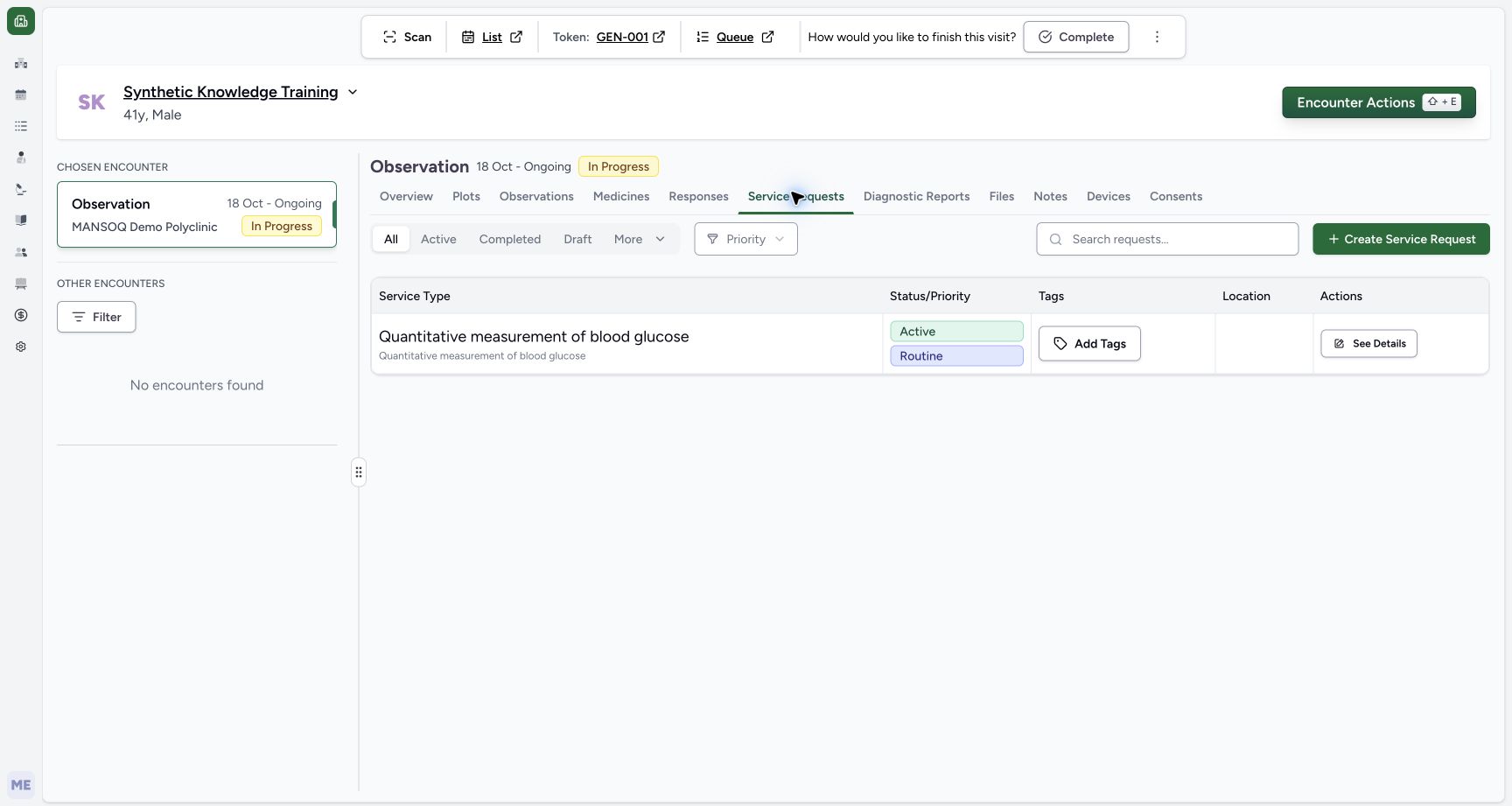Open the Encounter Actions menu
Screen dimensions: 1512x806
(1379, 102)
